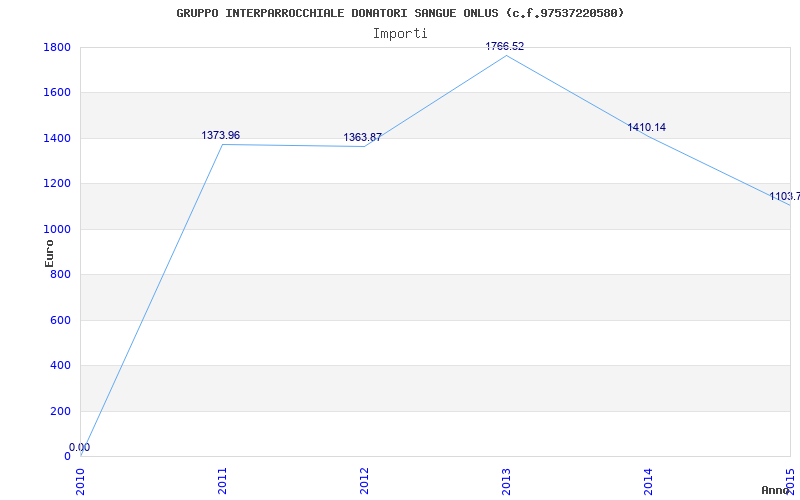Screen dimensions: 800x500
Task: Click the 800 y-axis tick label
Action: [61, 274]
